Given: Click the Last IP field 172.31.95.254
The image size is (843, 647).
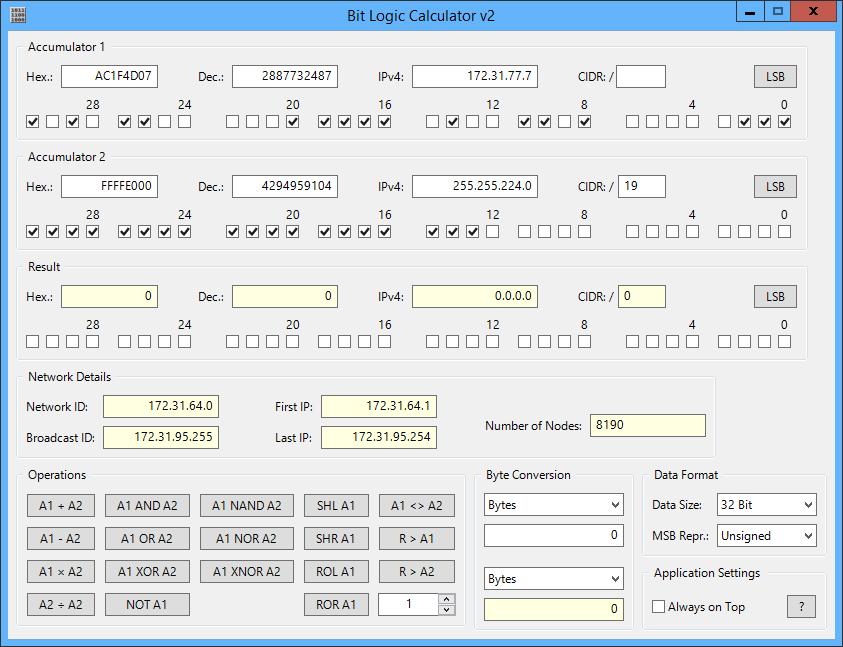Looking at the screenshot, I should 379,437.
